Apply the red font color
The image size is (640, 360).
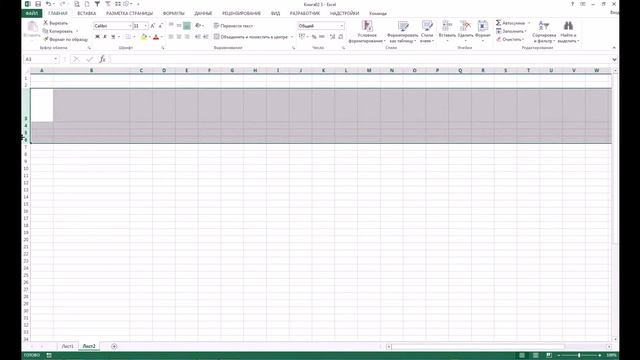(156, 37)
